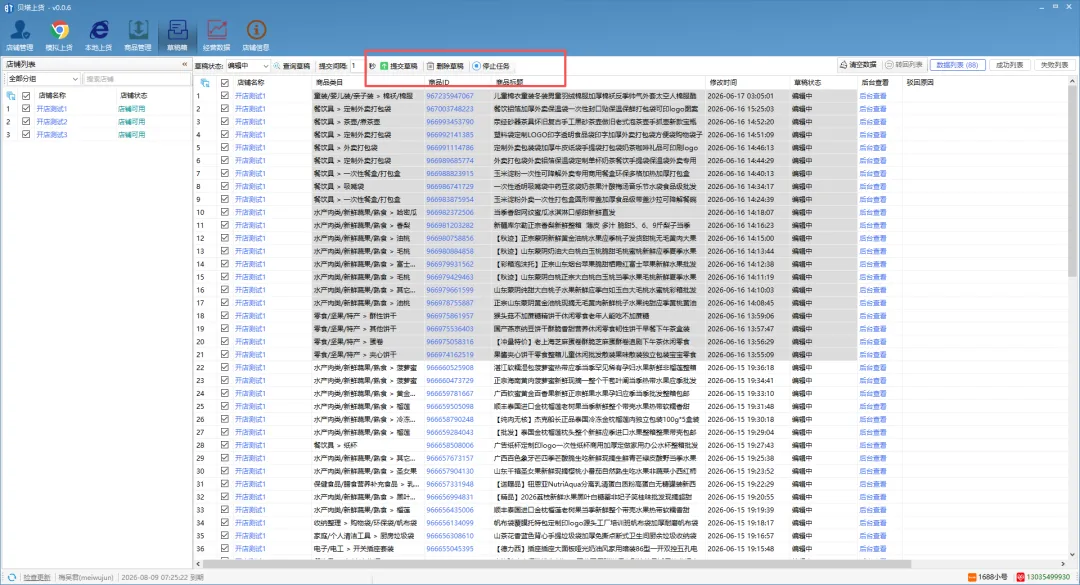Screen dimensions: 1080x585
Task: Click shop link 开店测试2 in shop list
Action: click(x=52, y=121)
